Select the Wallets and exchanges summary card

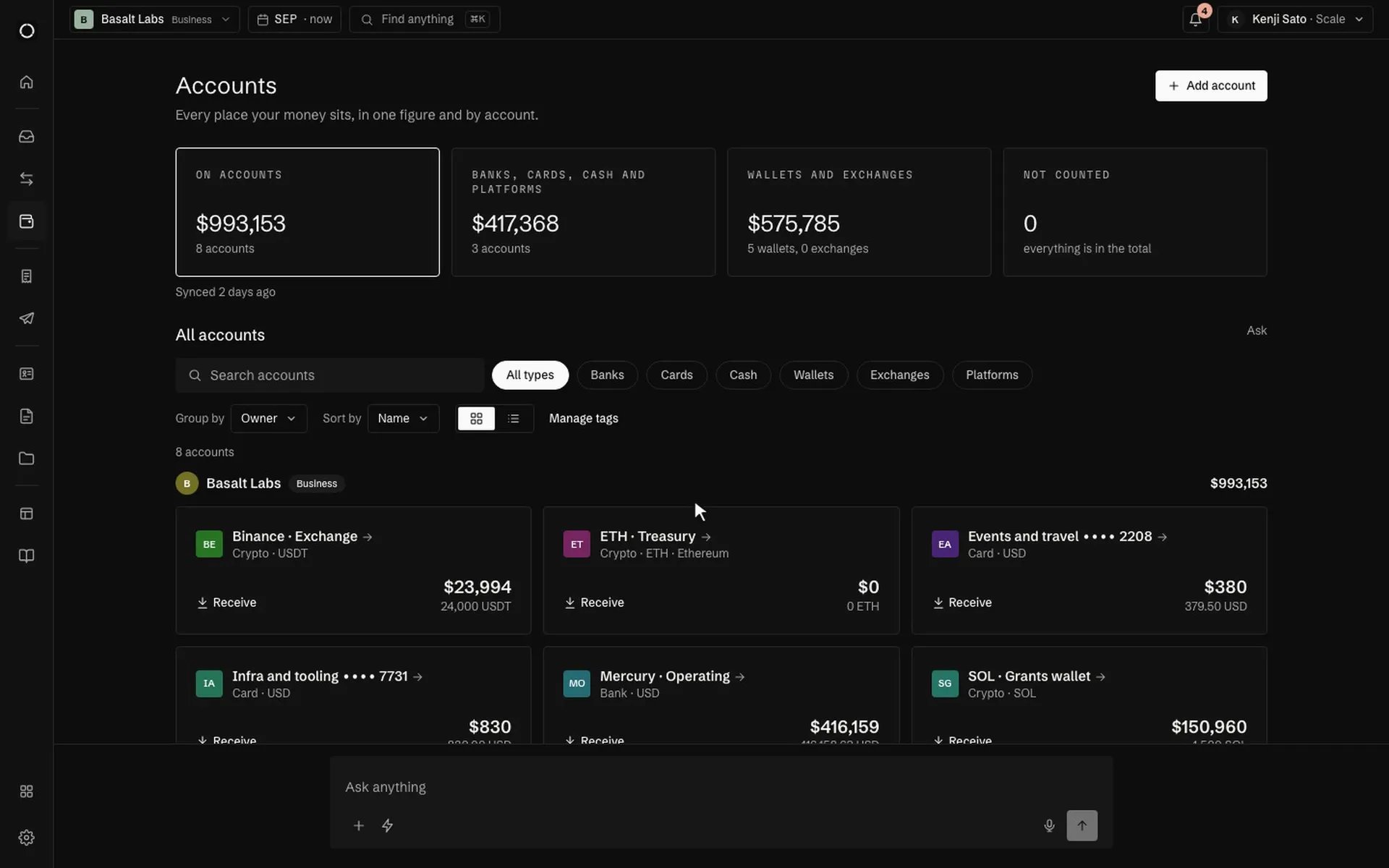pyautogui.click(x=859, y=212)
